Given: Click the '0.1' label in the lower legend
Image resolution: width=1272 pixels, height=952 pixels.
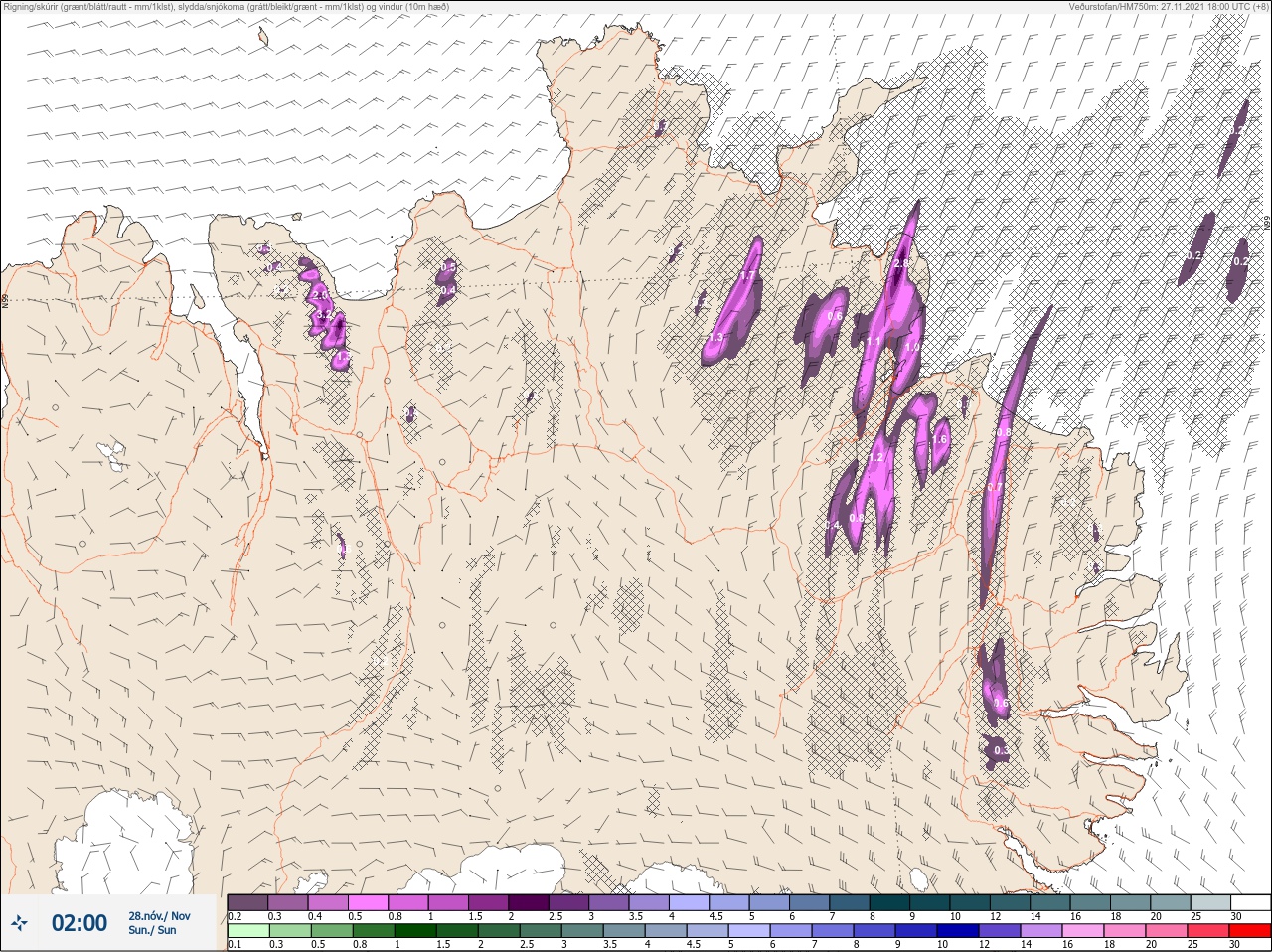Looking at the screenshot, I should point(235,945).
